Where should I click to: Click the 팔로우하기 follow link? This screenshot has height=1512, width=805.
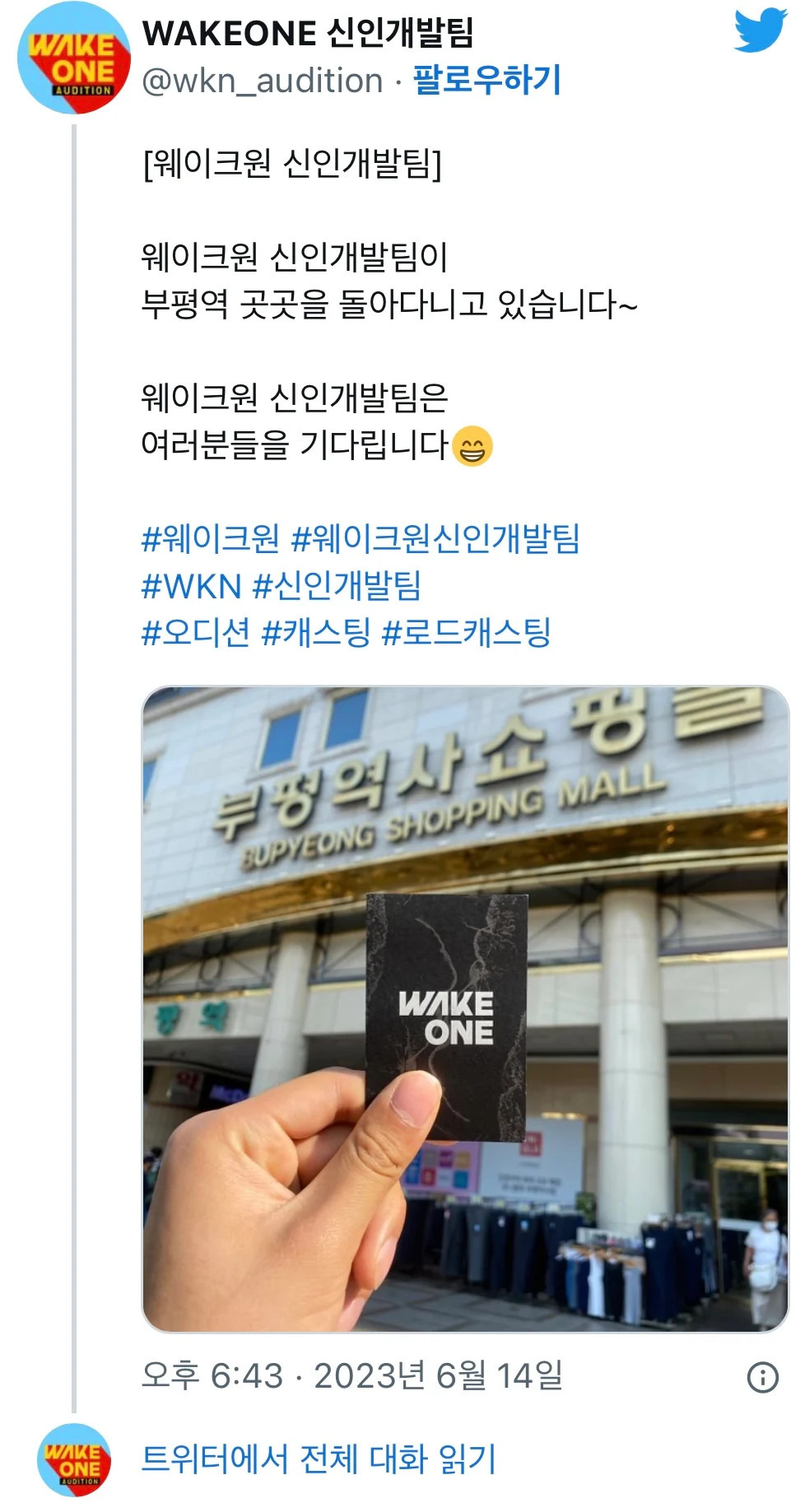pyautogui.click(x=486, y=81)
